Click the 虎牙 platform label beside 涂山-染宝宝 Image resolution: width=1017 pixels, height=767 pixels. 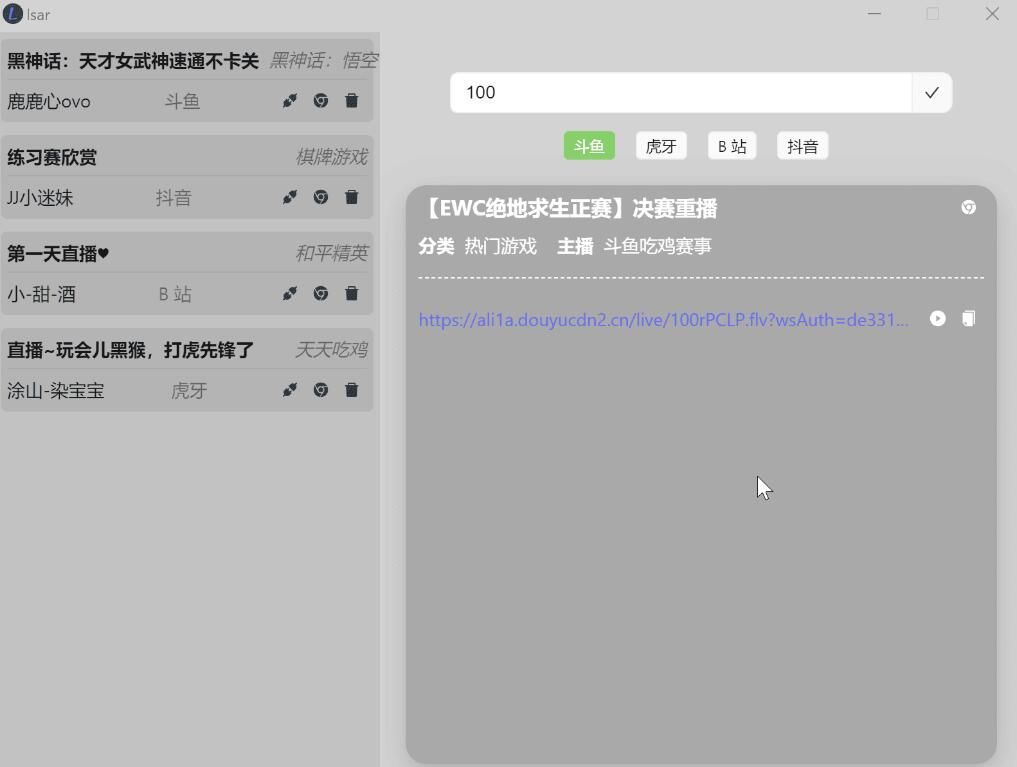(x=189, y=391)
